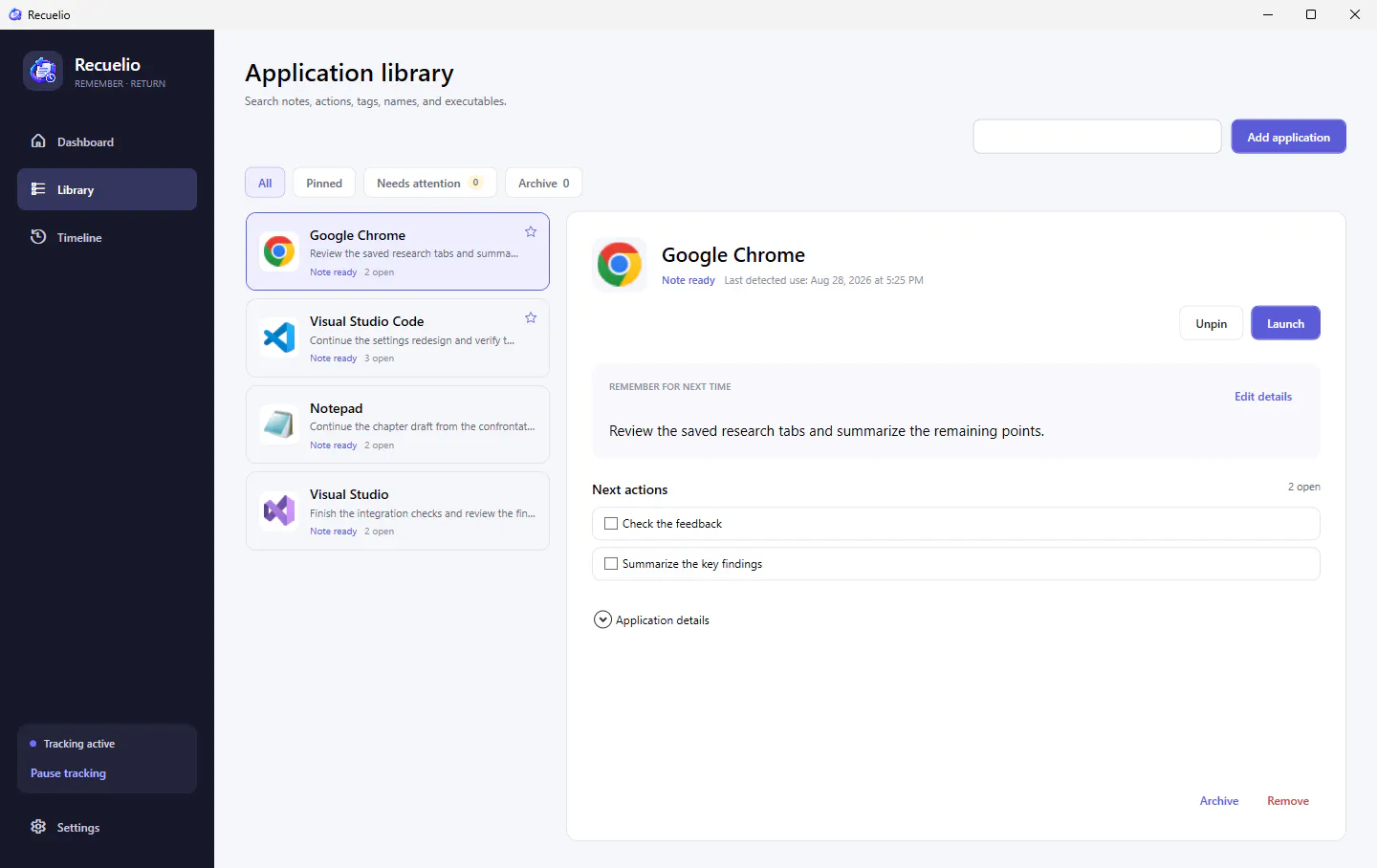Click the red Remove link

[x=1288, y=801]
